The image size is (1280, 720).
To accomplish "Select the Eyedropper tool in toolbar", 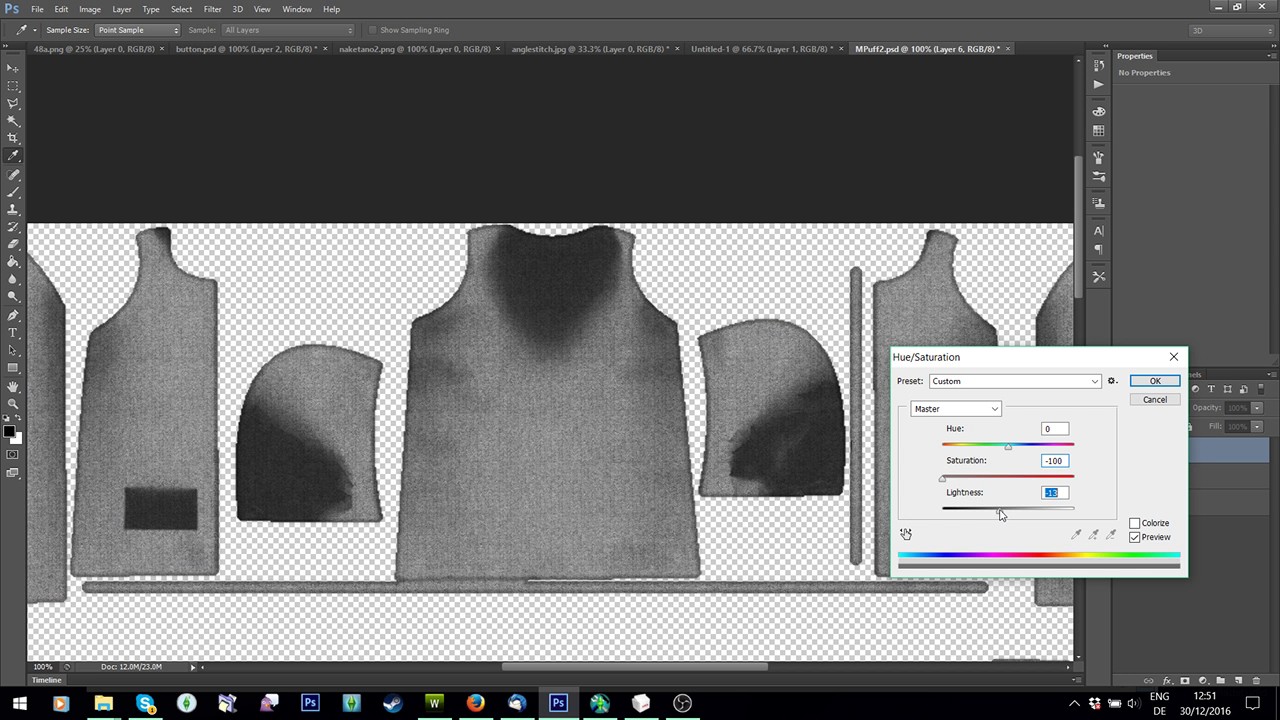I will (13, 156).
